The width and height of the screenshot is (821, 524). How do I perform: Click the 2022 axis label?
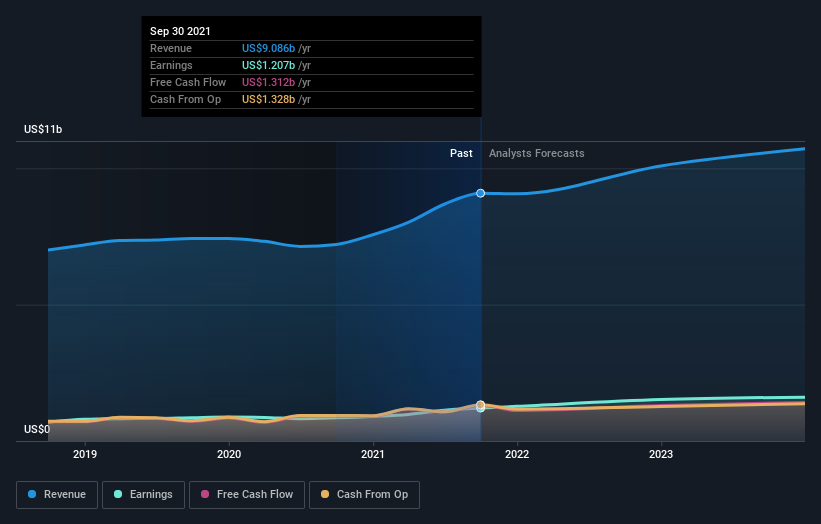517,454
